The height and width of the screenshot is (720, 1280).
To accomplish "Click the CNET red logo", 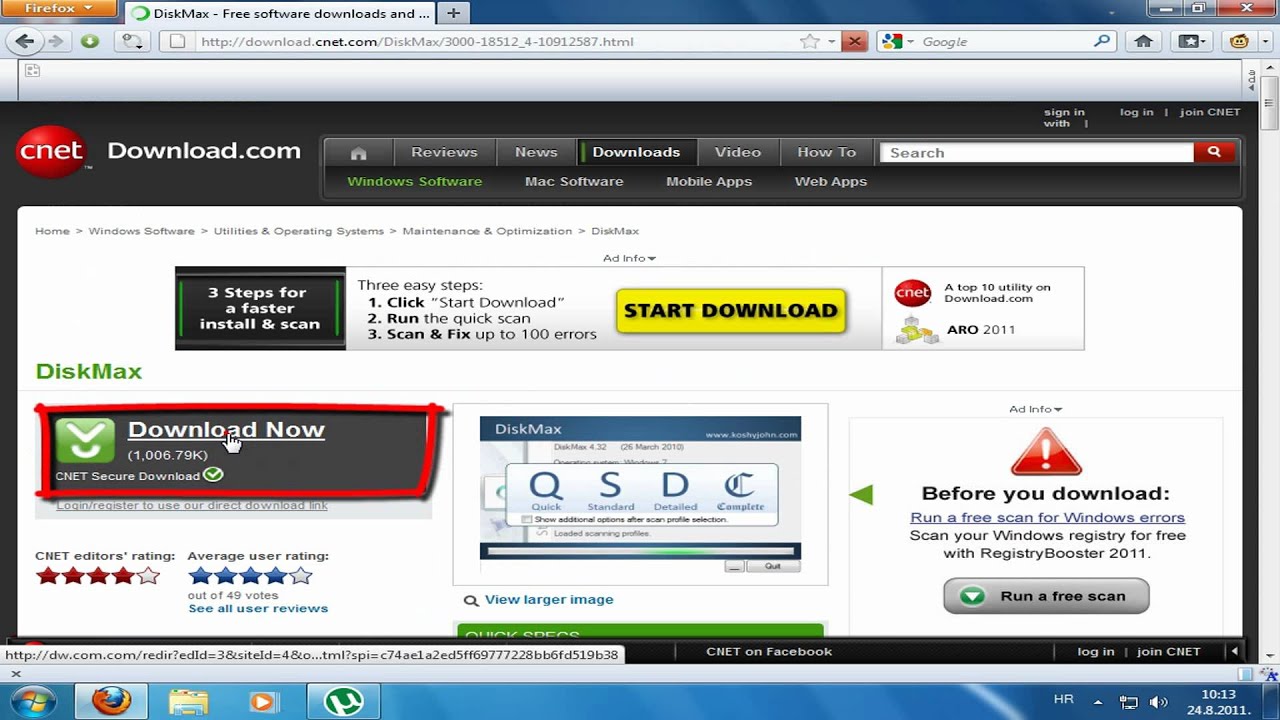I will tap(51, 152).
